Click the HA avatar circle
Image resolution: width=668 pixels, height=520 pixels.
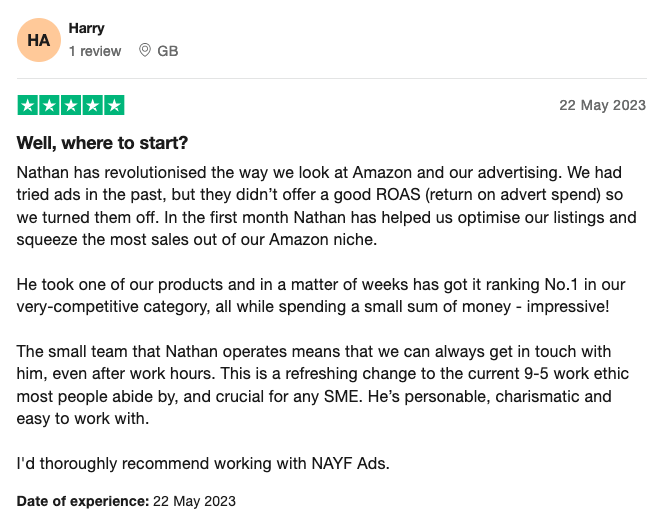39,40
